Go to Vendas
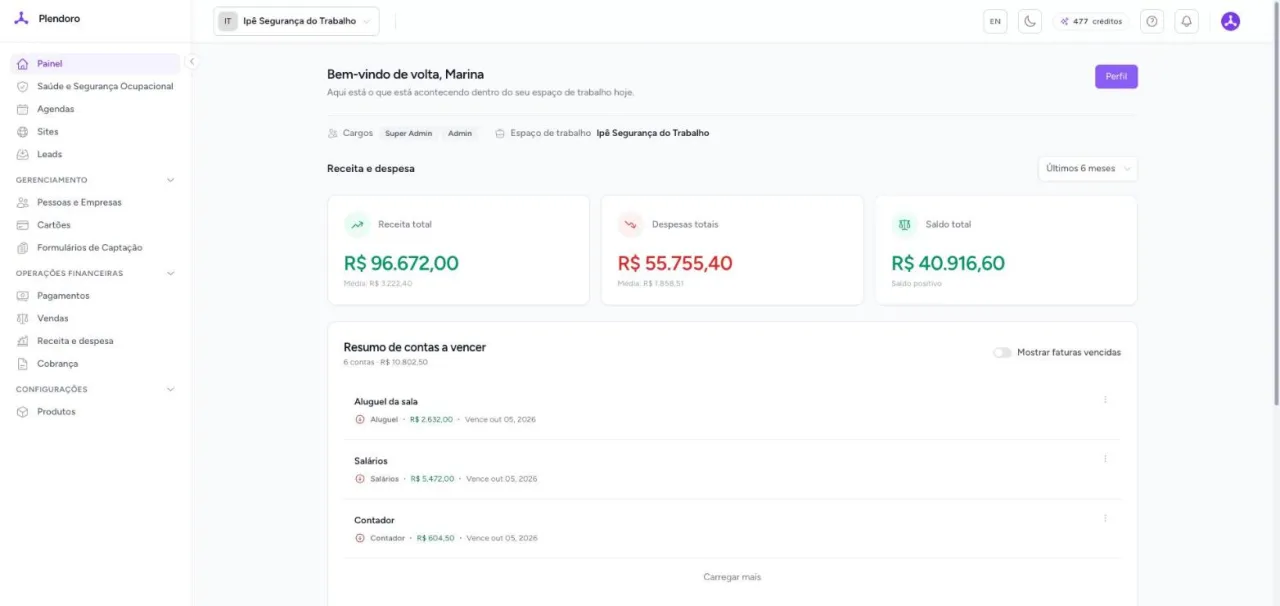1280x606 pixels. coord(95,318)
